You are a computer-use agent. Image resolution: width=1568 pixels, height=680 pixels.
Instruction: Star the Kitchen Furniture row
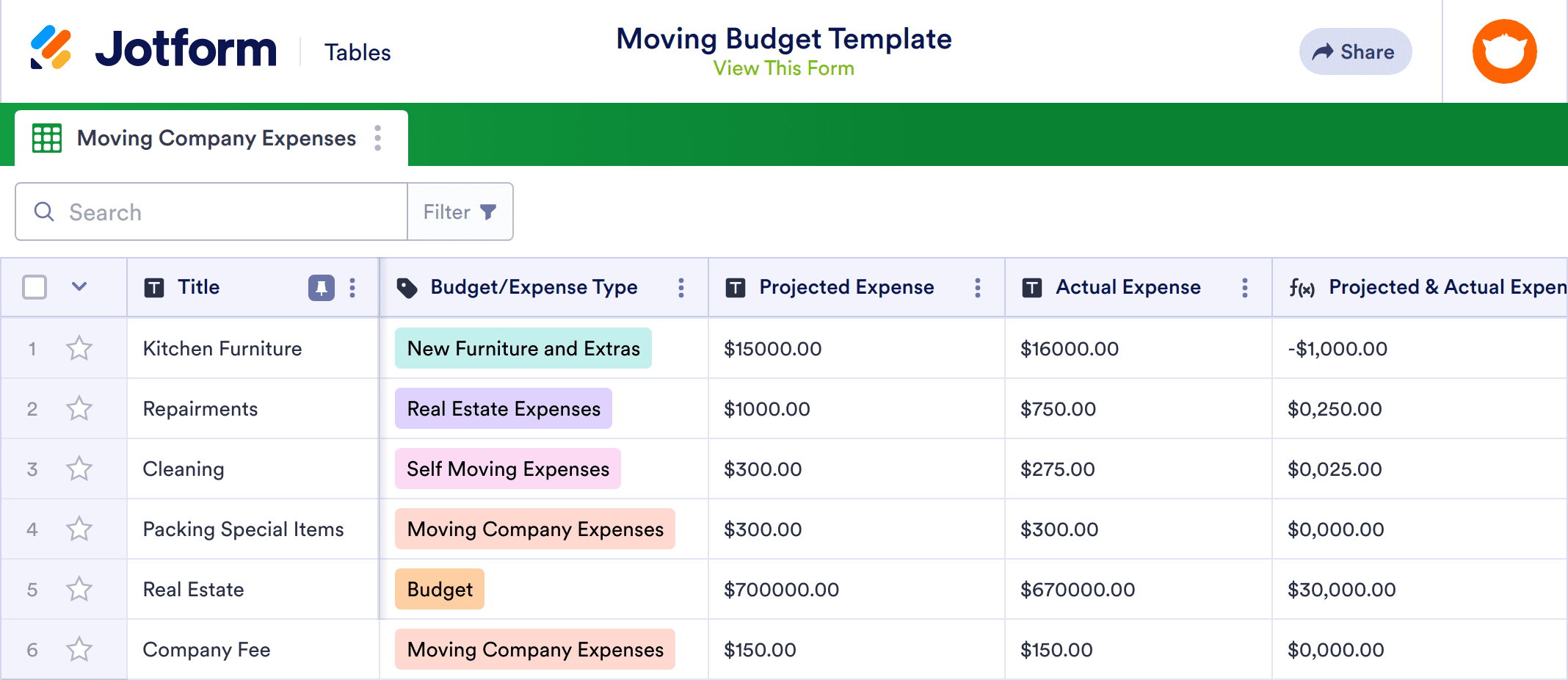(x=79, y=349)
